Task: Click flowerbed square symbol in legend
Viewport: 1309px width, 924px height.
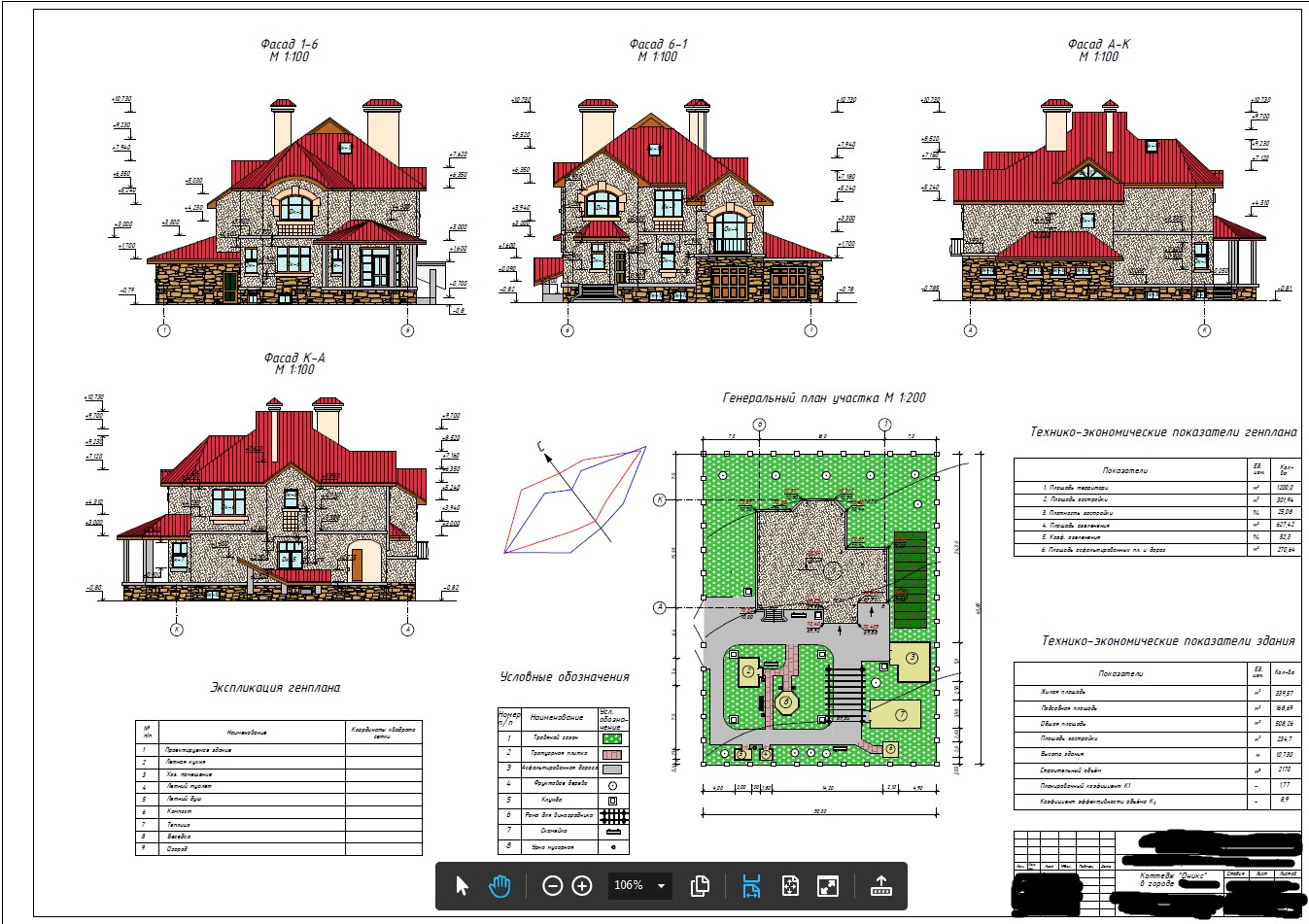Action: click(612, 801)
